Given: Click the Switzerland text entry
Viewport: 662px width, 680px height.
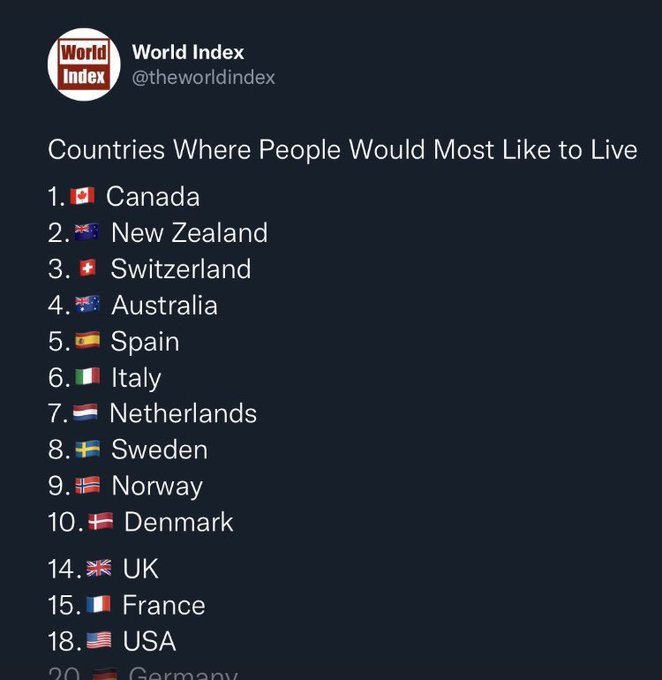Looking at the screenshot, I should [181, 269].
